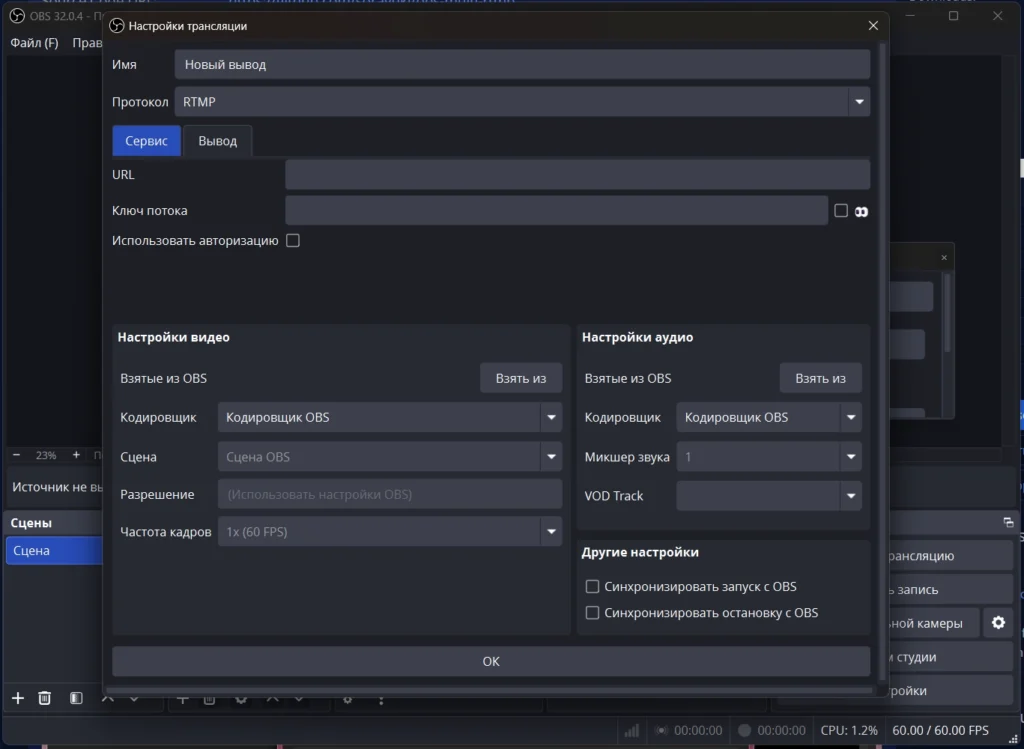Click 'Взять из' in video settings
1024x749 pixels.
coord(520,378)
